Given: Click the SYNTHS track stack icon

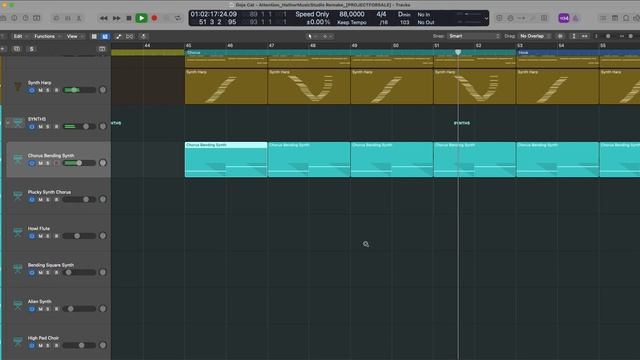Looking at the screenshot, I should (x=18, y=123).
